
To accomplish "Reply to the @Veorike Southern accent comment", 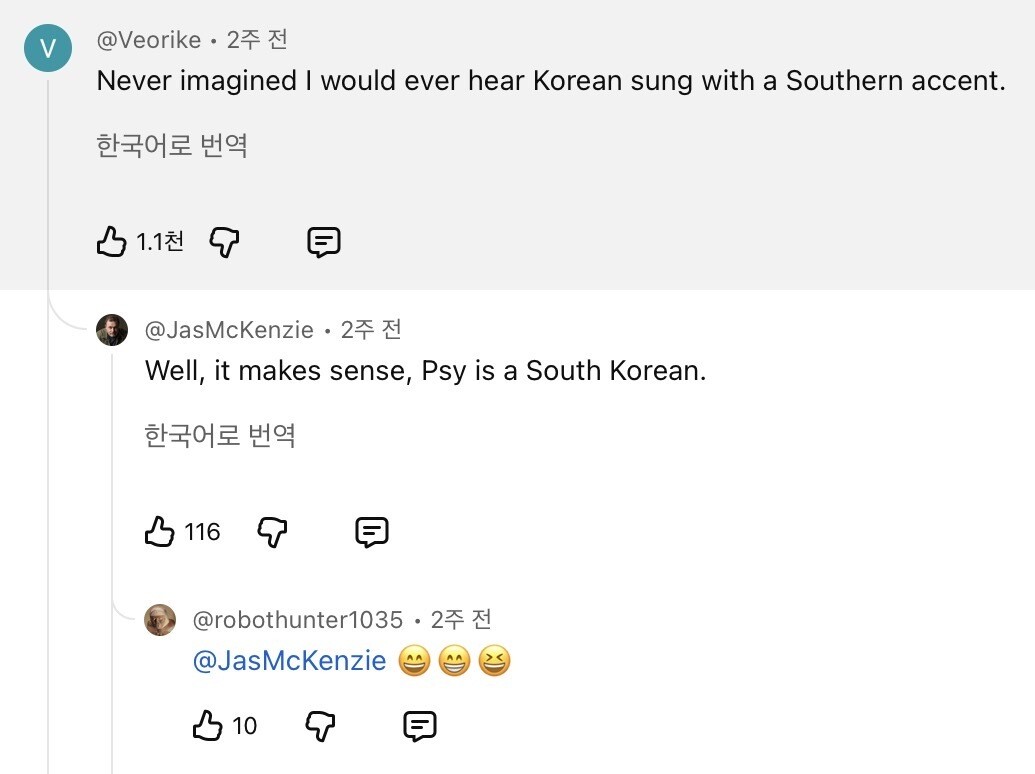I will [x=324, y=242].
